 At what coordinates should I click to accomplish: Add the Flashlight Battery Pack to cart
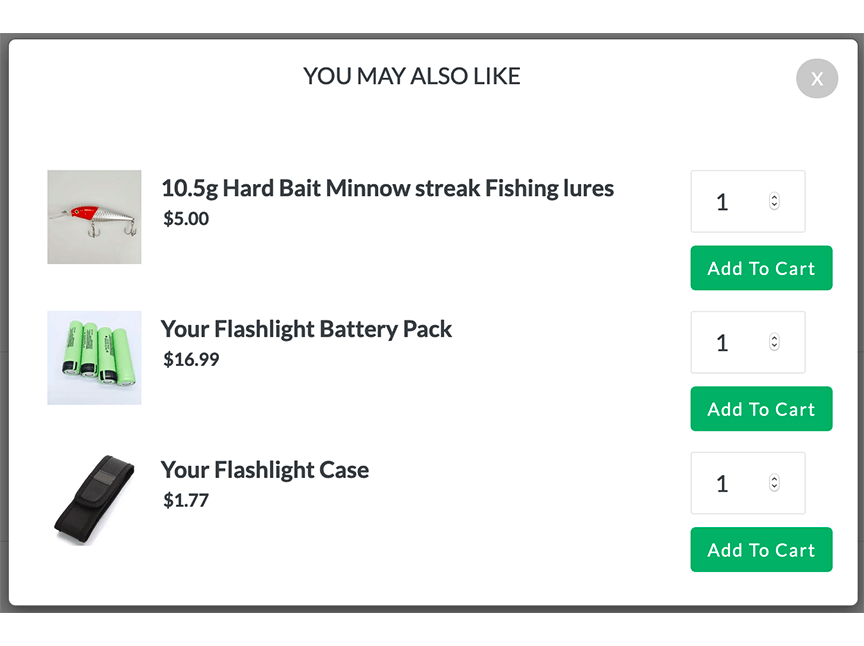[761, 409]
